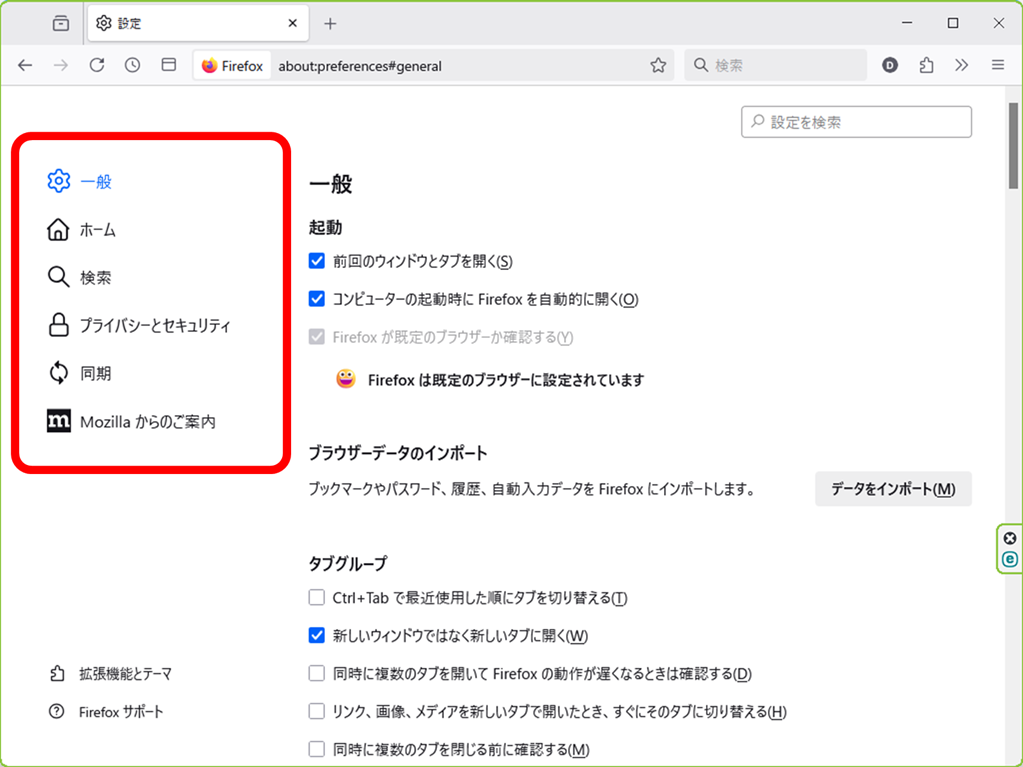Focus the 設定を検索 search field
Viewport: 1023px width, 767px height.
click(x=856, y=122)
